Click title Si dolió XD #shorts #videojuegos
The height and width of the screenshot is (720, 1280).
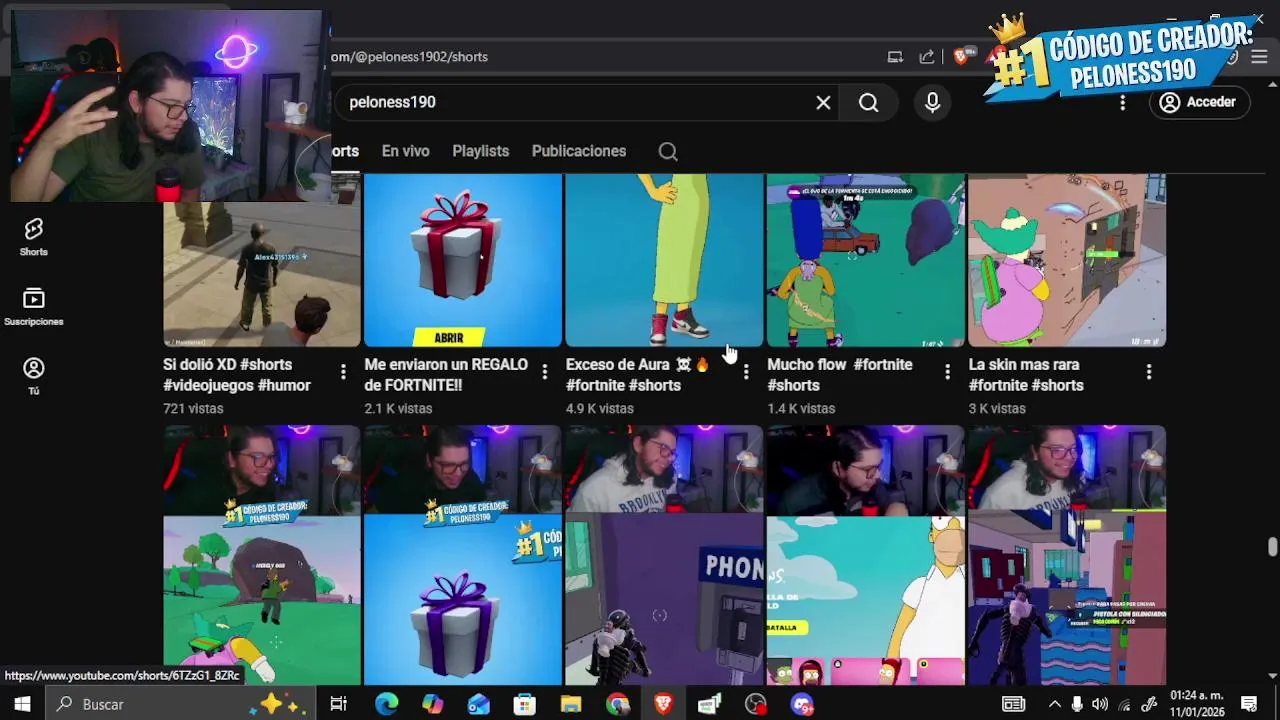tap(237, 375)
